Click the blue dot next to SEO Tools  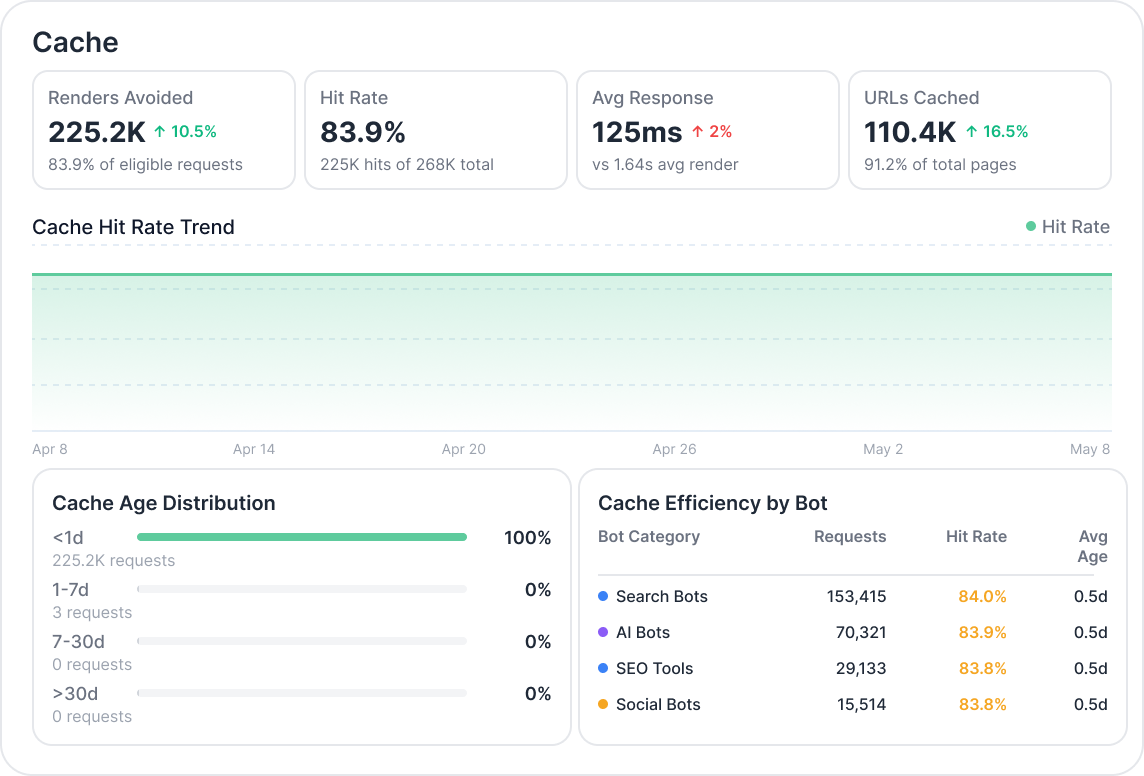(x=603, y=668)
